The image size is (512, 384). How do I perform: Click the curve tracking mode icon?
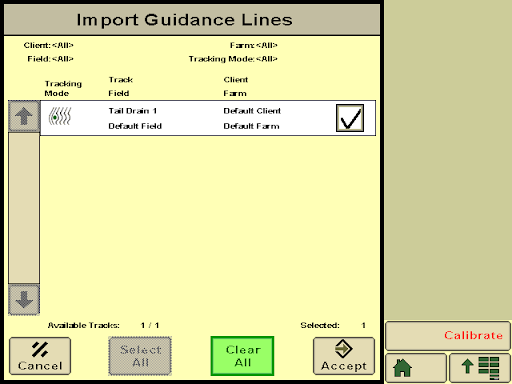coord(60,116)
